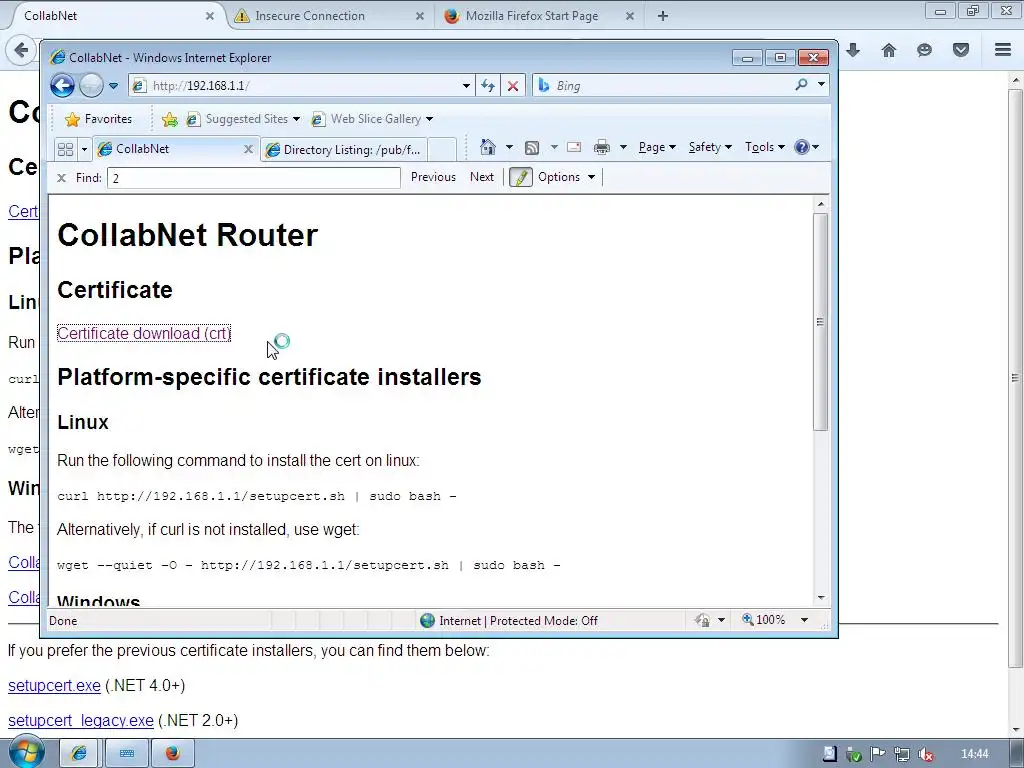
Task: Click the IE Help question mark icon
Action: [x=802, y=147]
